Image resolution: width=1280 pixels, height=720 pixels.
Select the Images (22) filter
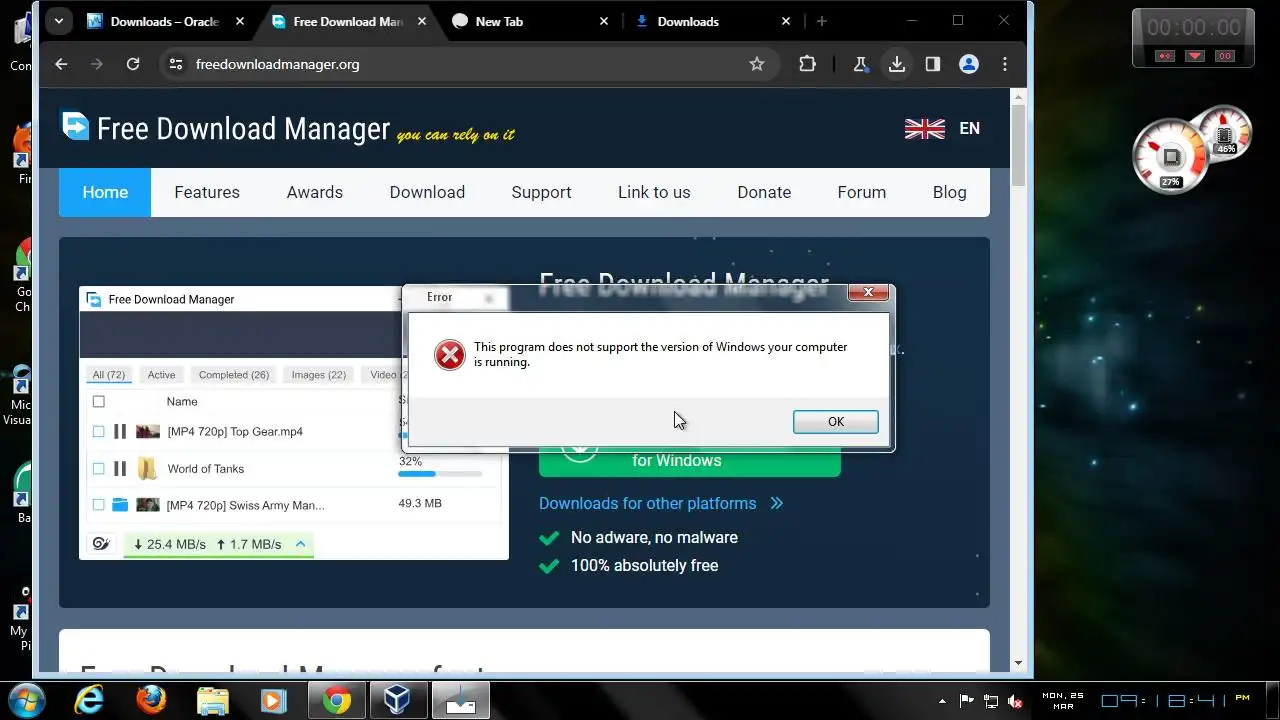coord(319,375)
